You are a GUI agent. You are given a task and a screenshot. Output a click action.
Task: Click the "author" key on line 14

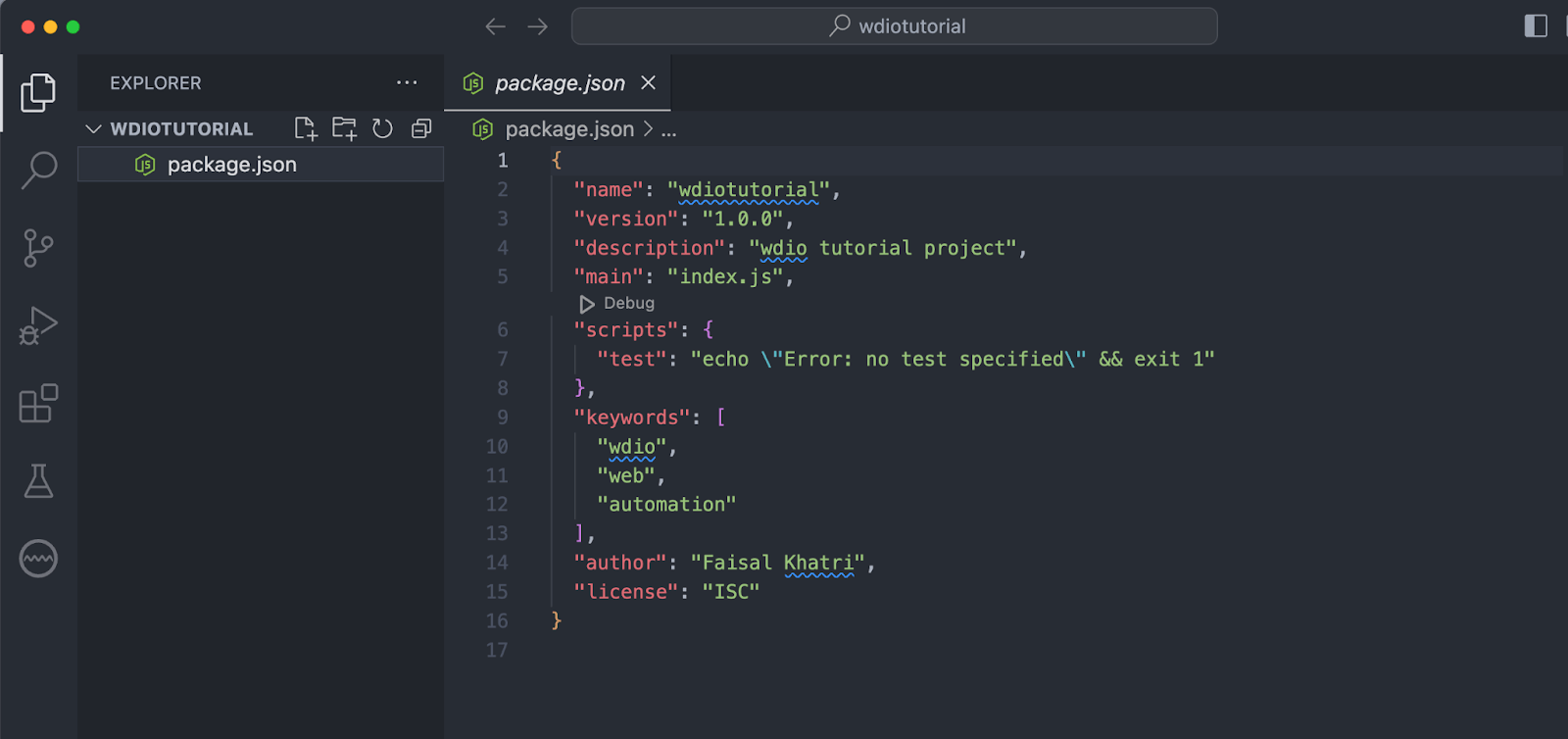(620, 563)
